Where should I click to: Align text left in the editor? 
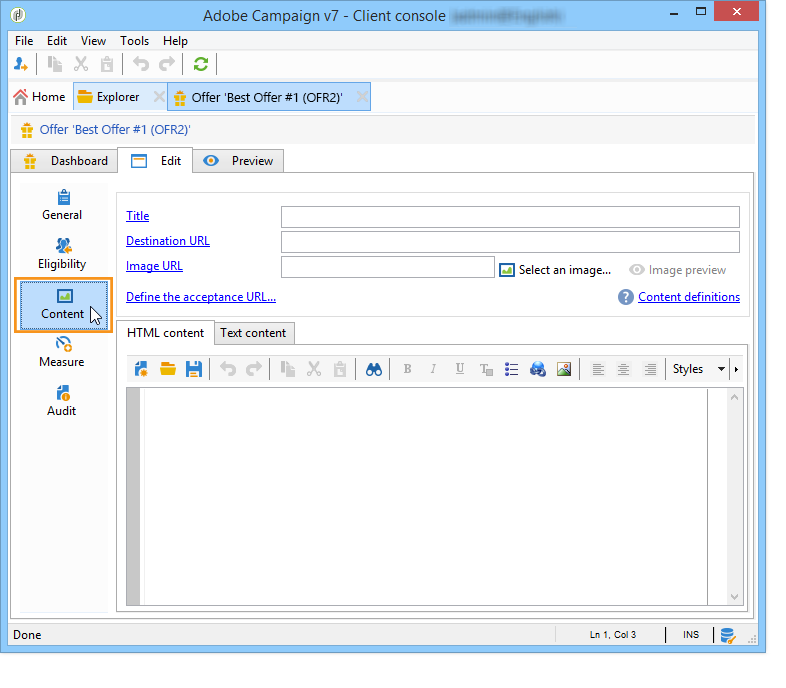pyautogui.click(x=598, y=370)
